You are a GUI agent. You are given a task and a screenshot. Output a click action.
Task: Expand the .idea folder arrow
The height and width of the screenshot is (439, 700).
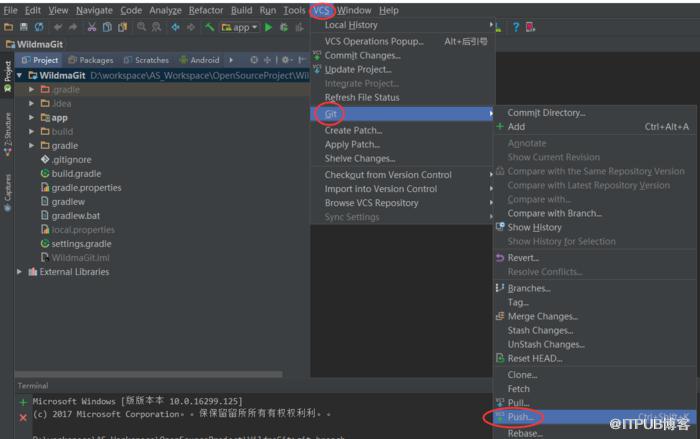[x=31, y=103]
